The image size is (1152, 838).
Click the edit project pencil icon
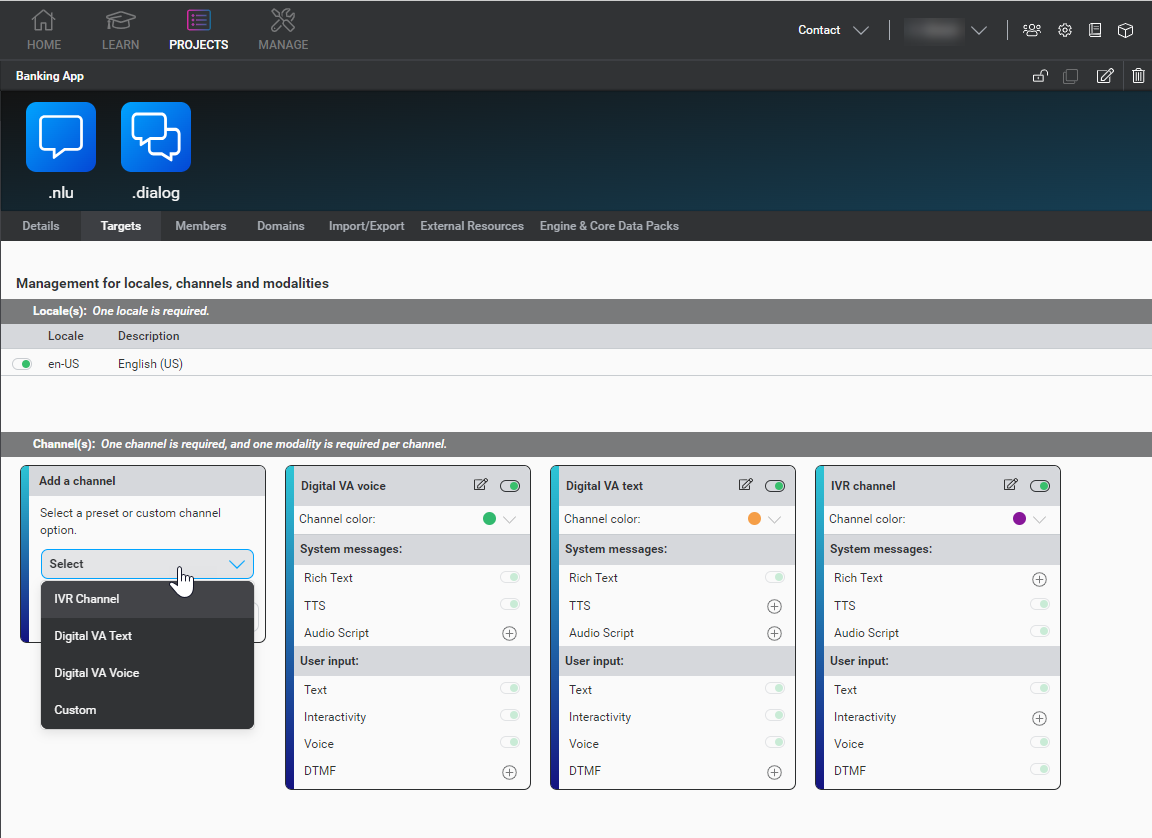click(x=1104, y=76)
